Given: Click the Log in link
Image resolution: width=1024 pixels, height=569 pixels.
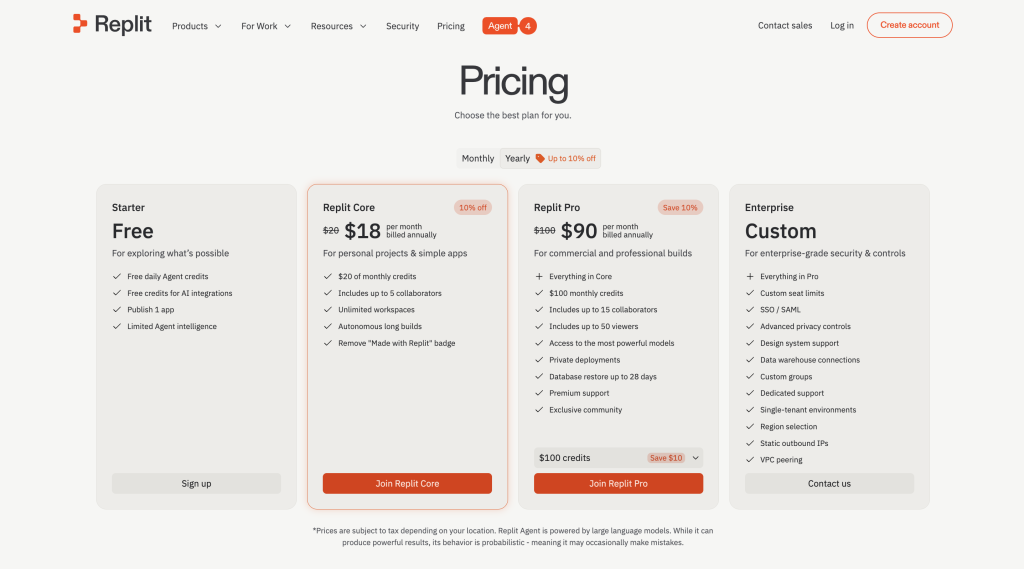Looking at the screenshot, I should pyautogui.click(x=842, y=26).
